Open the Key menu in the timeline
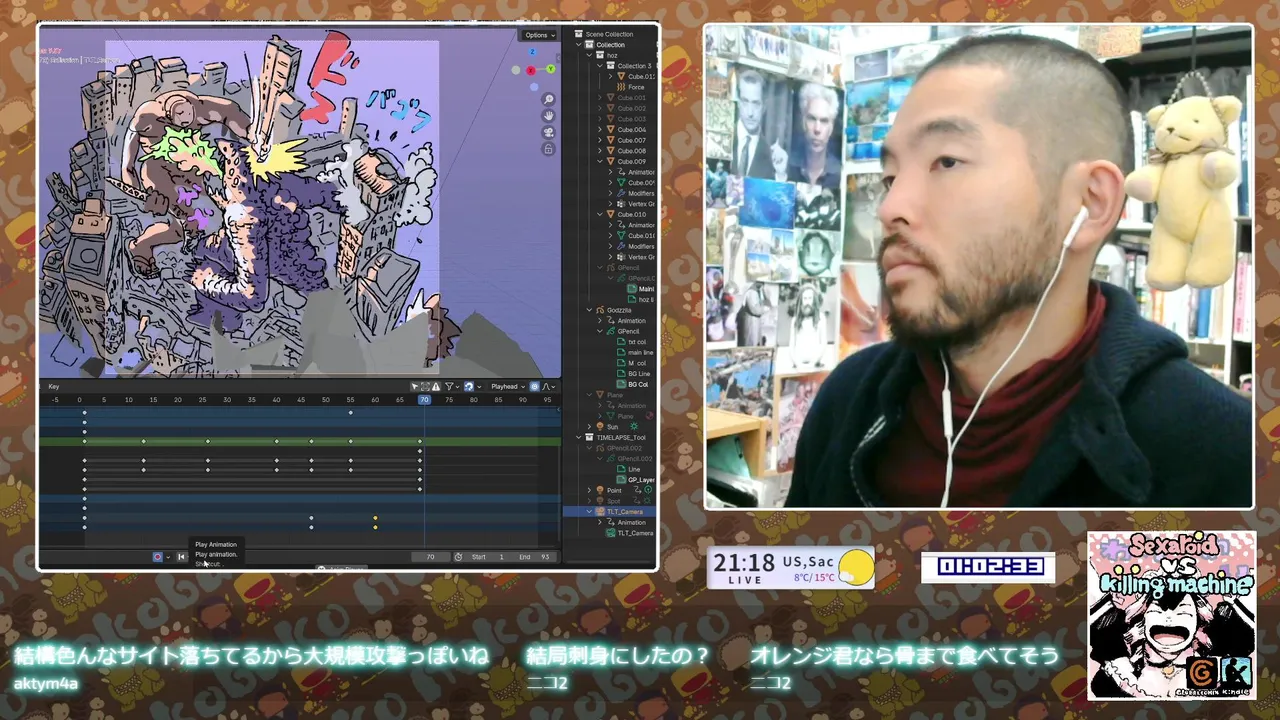The width and height of the screenshot is (1280, 720). 54,387
